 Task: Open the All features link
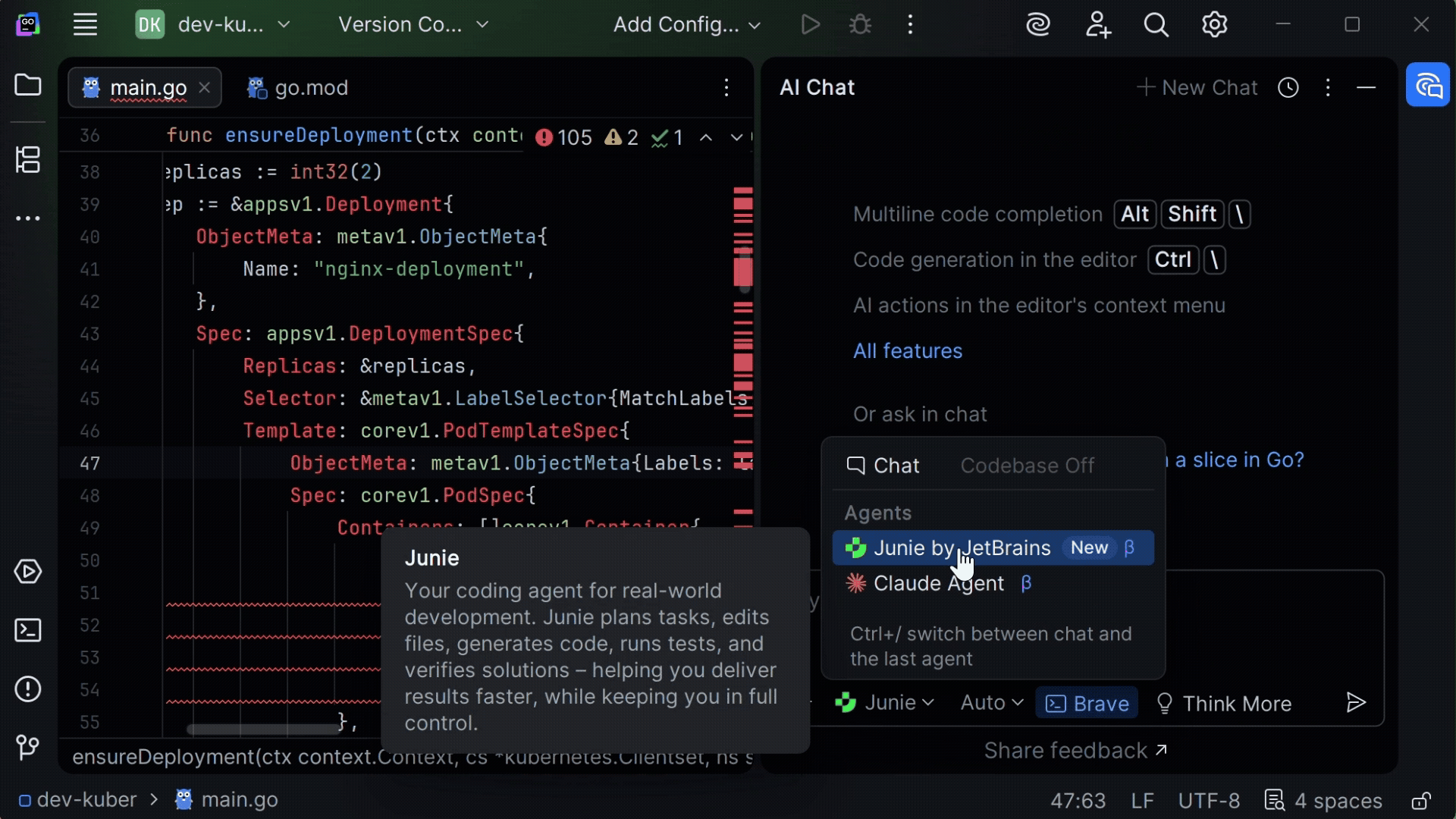pos(907,351)
